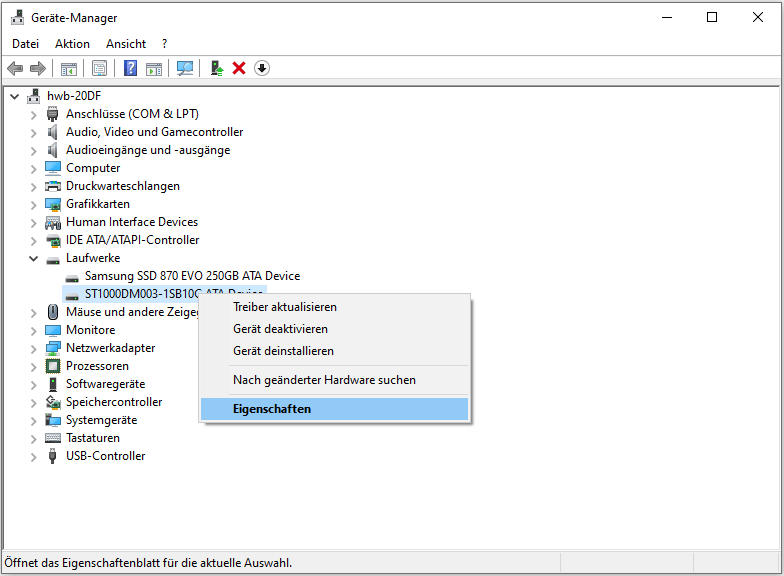Click the Back arrow in toolbar
Image resolution: width=784 pixels, height=576 pixels.
[15, 68]
